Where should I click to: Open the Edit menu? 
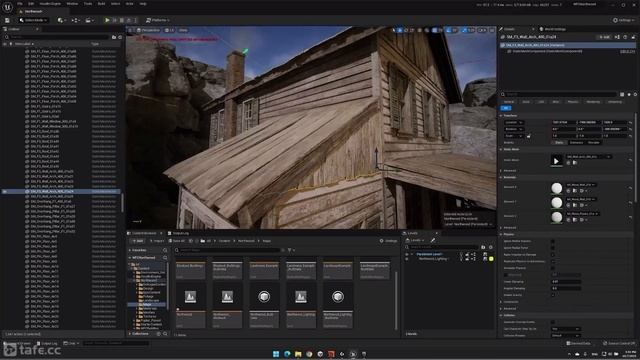tap(31, 4)
